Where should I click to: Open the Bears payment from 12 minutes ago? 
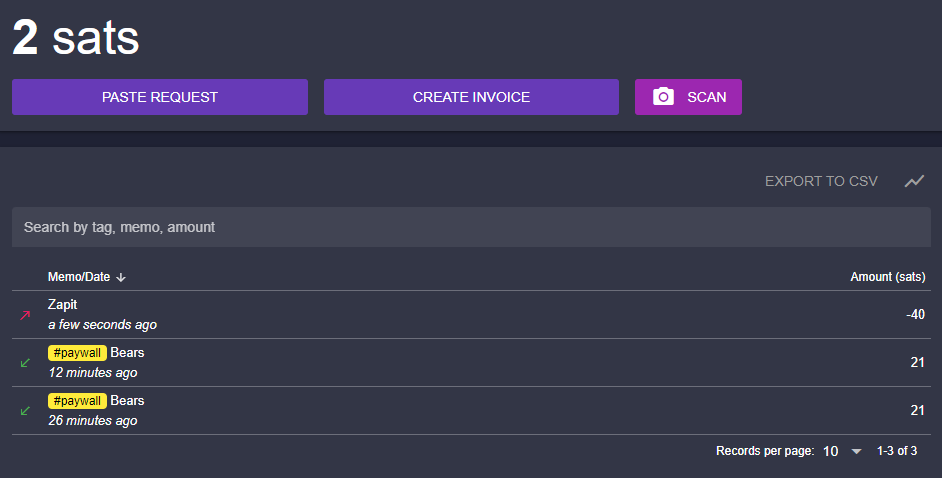(127, 353)
